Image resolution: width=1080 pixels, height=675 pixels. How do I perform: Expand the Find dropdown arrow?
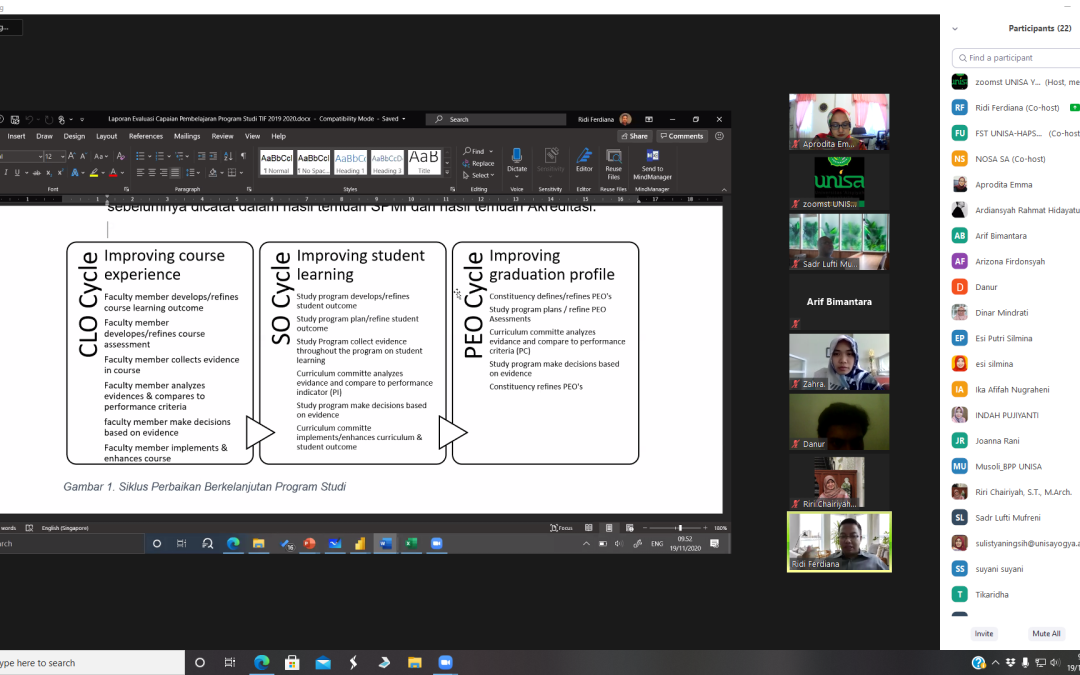click(x=491, y=152)
